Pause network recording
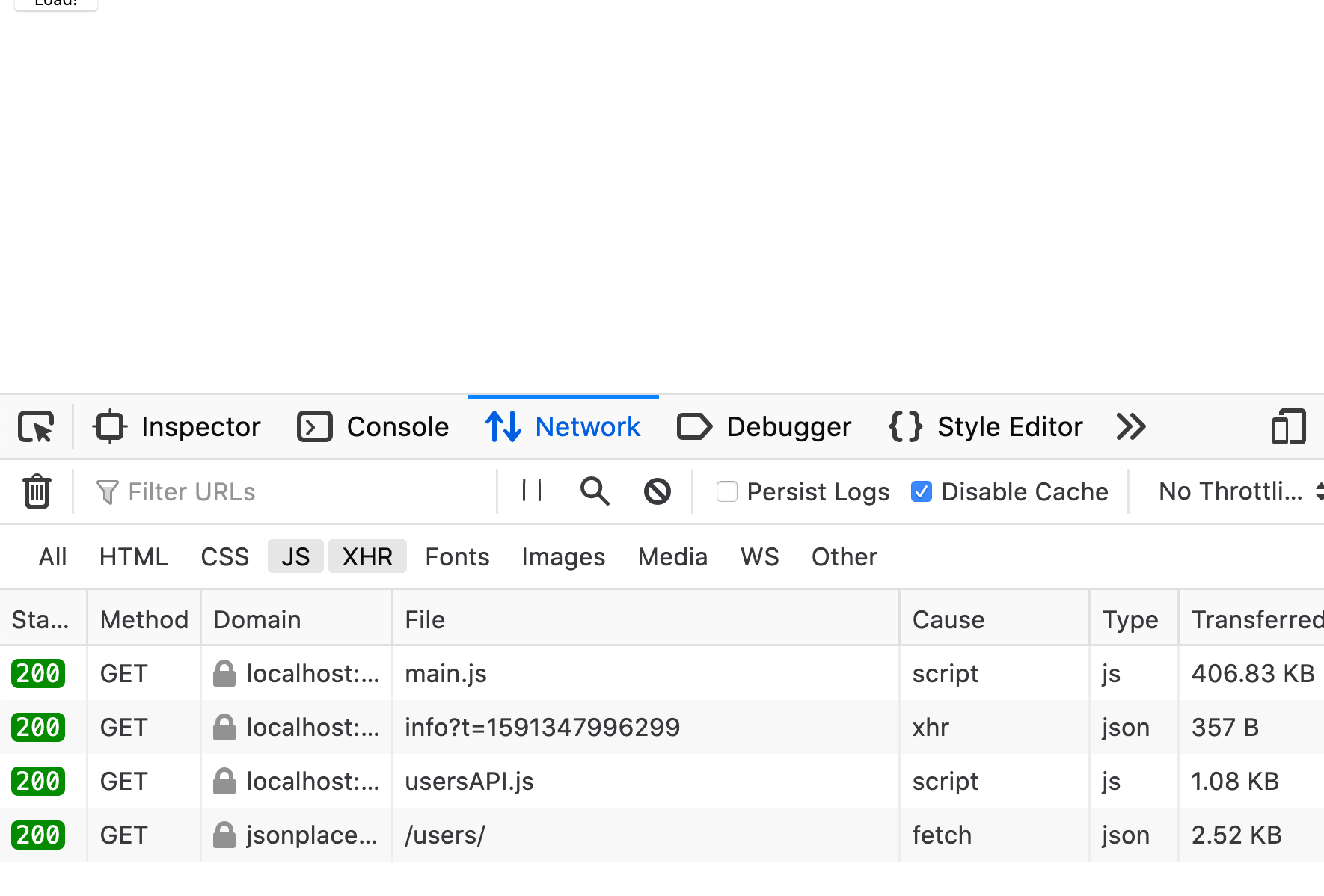The height and width of the screenshot is (896, 1324). 532,491
